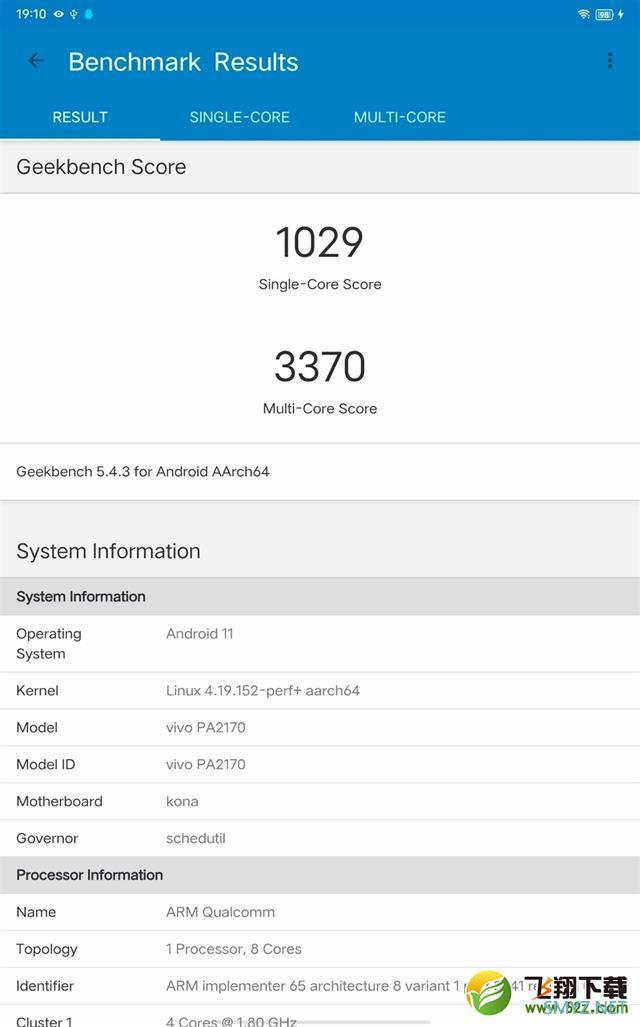Viewport: 640px width, 1027px height.
Task: Tap Geekbench 5.4.3 for Android AArch64 text
Action: coord(143,472)
